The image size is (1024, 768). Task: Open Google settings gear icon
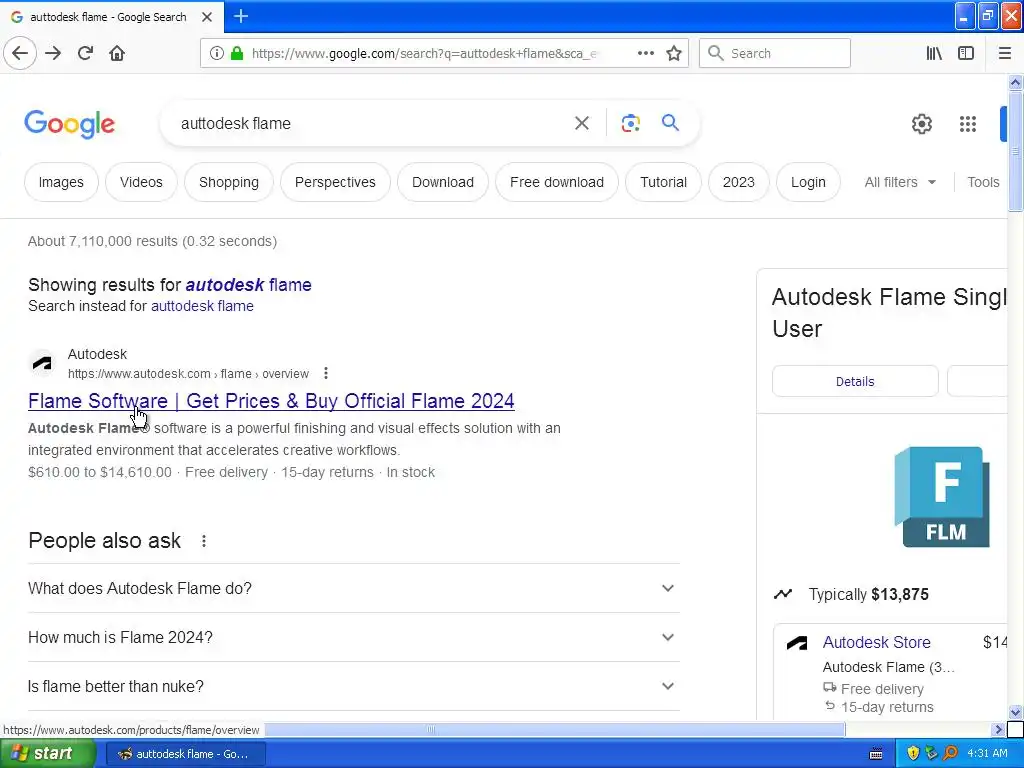(921, 123)
